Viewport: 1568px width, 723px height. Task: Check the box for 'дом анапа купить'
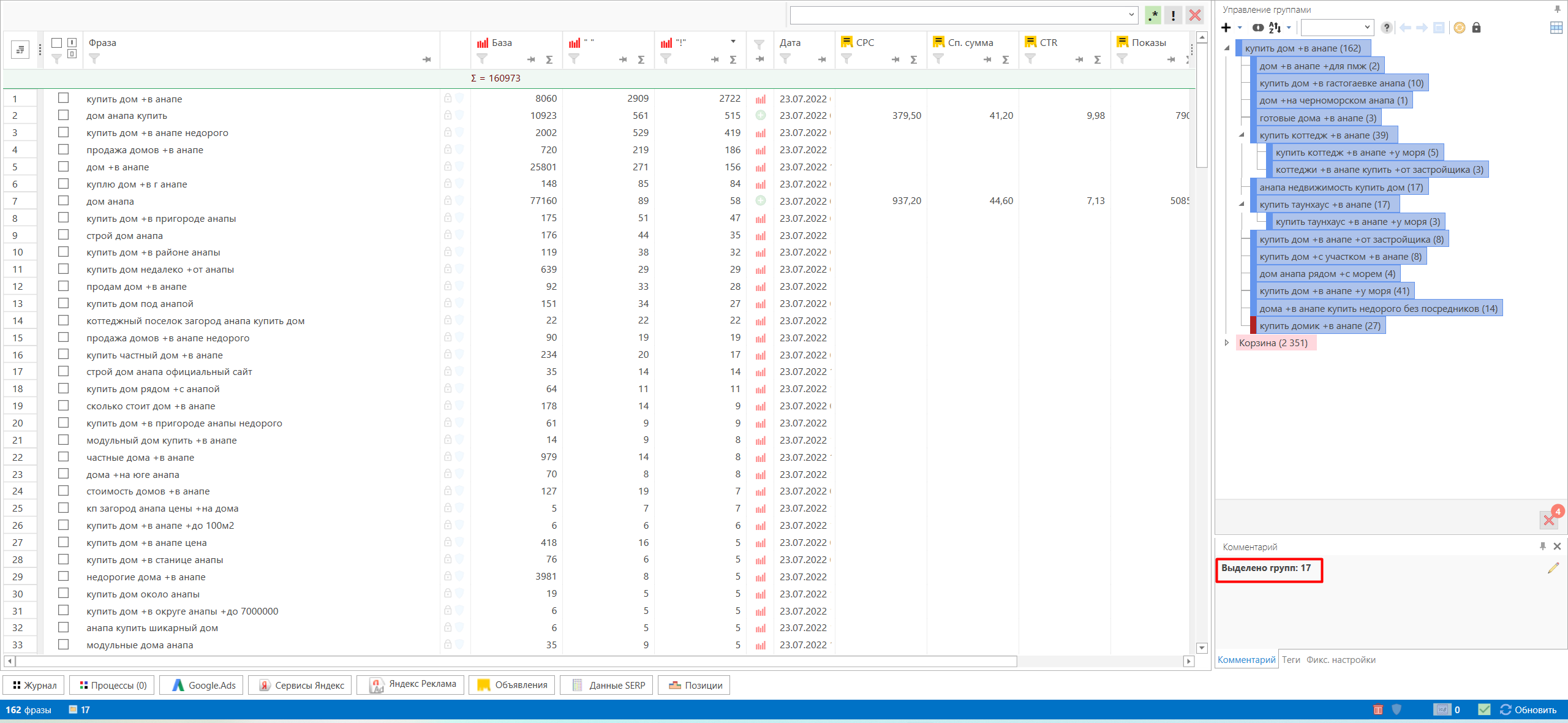pyautogui.click(x=63, y=115)
